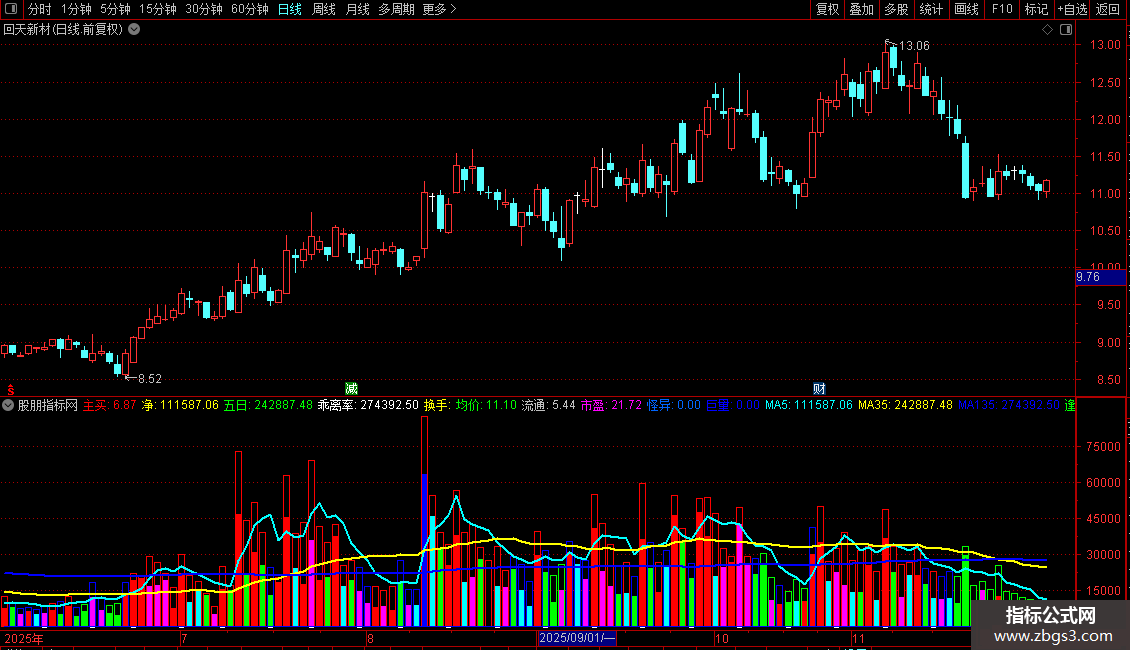
Task: Click the 怪异: 0.00 indicator value
Action: [x=674, y=405]
